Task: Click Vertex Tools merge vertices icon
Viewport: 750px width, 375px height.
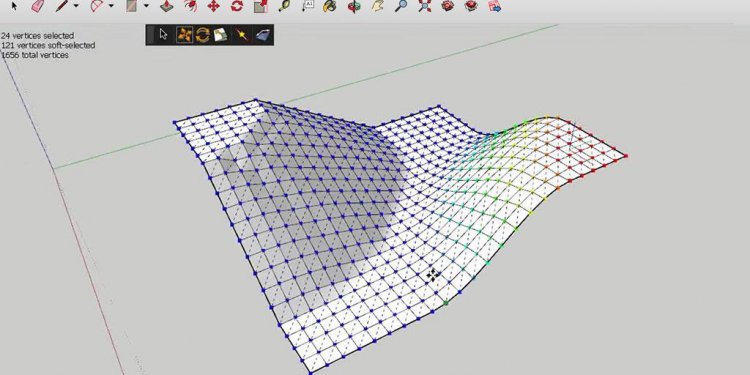Action: point(242,35)
